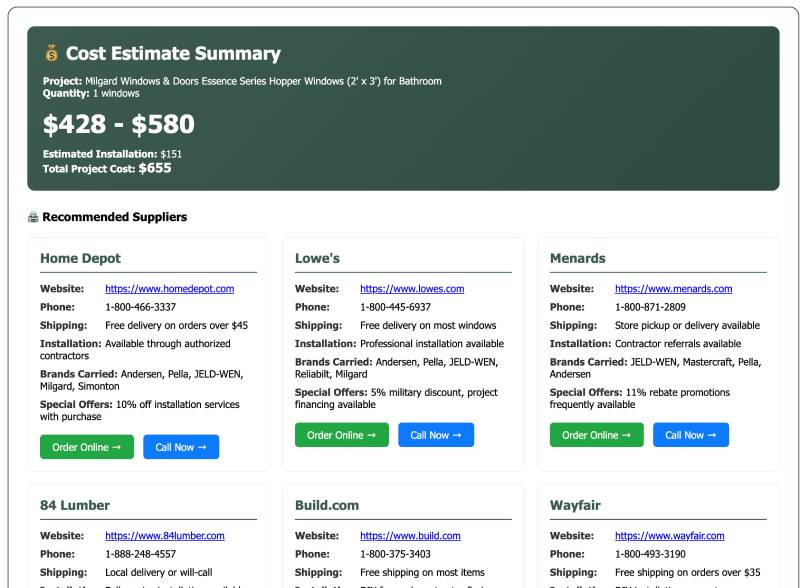
Task: Click Home Depot Brands Carried list
Action: [x=142, y=380]
